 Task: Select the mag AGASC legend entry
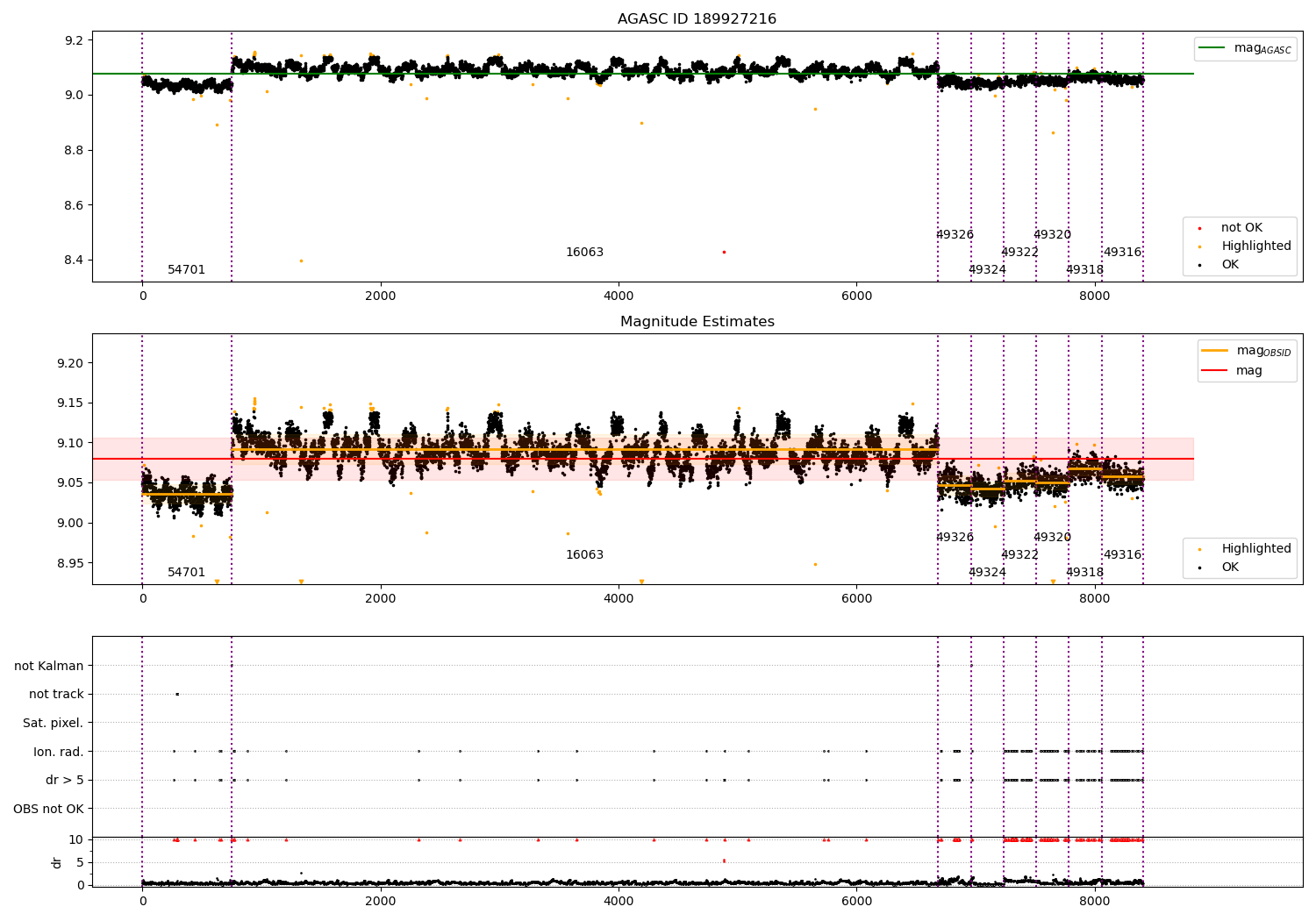point(1246,48)
